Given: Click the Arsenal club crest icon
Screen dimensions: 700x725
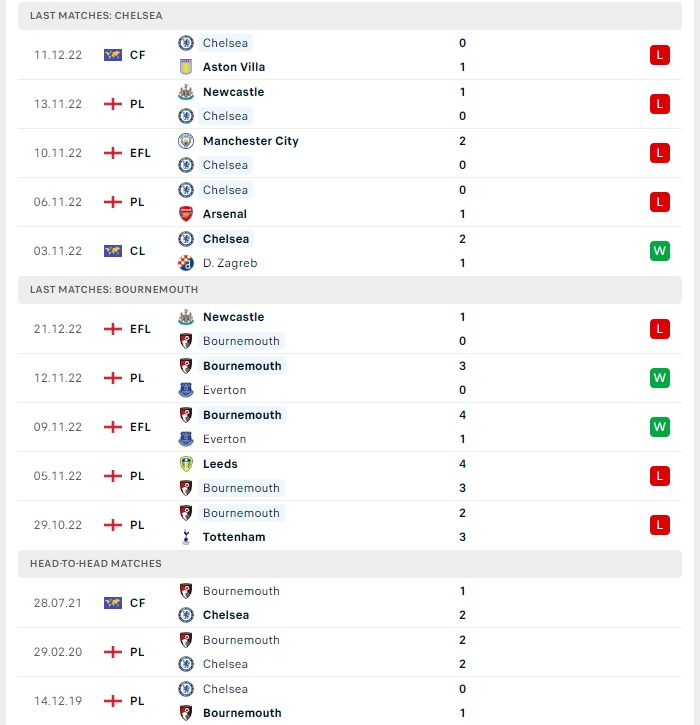Looking at the screenshot, I should point(186,214).
